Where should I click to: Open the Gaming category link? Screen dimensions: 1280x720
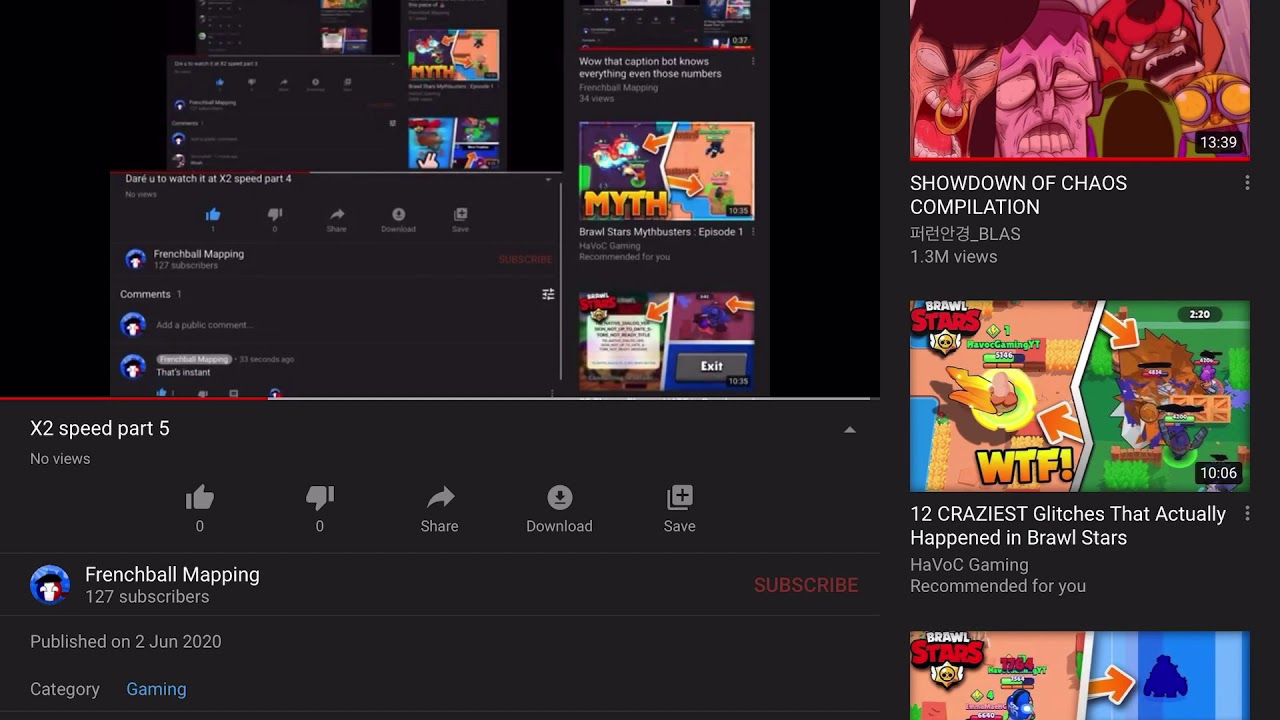pyautogui.click(x=156, y=689)
